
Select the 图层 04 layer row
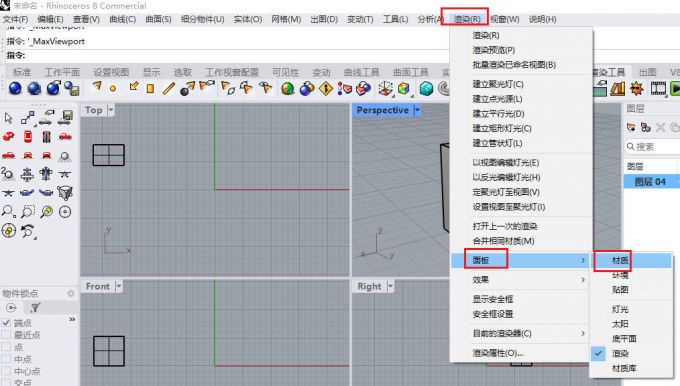tap(652, 182)
